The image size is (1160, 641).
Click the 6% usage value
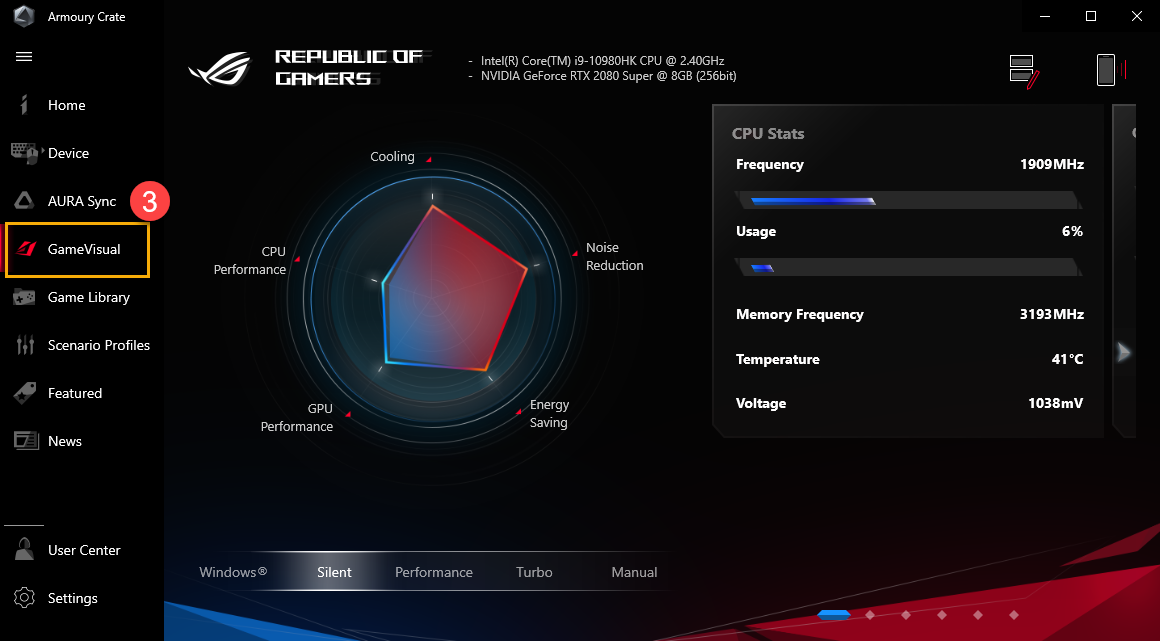point(1072,231)
